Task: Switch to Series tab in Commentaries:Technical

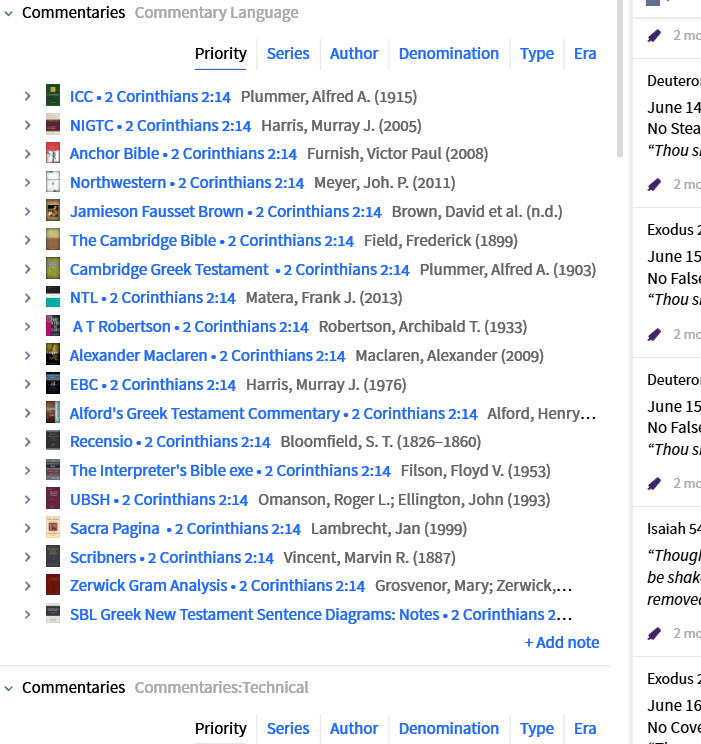Action: (288, 728)
